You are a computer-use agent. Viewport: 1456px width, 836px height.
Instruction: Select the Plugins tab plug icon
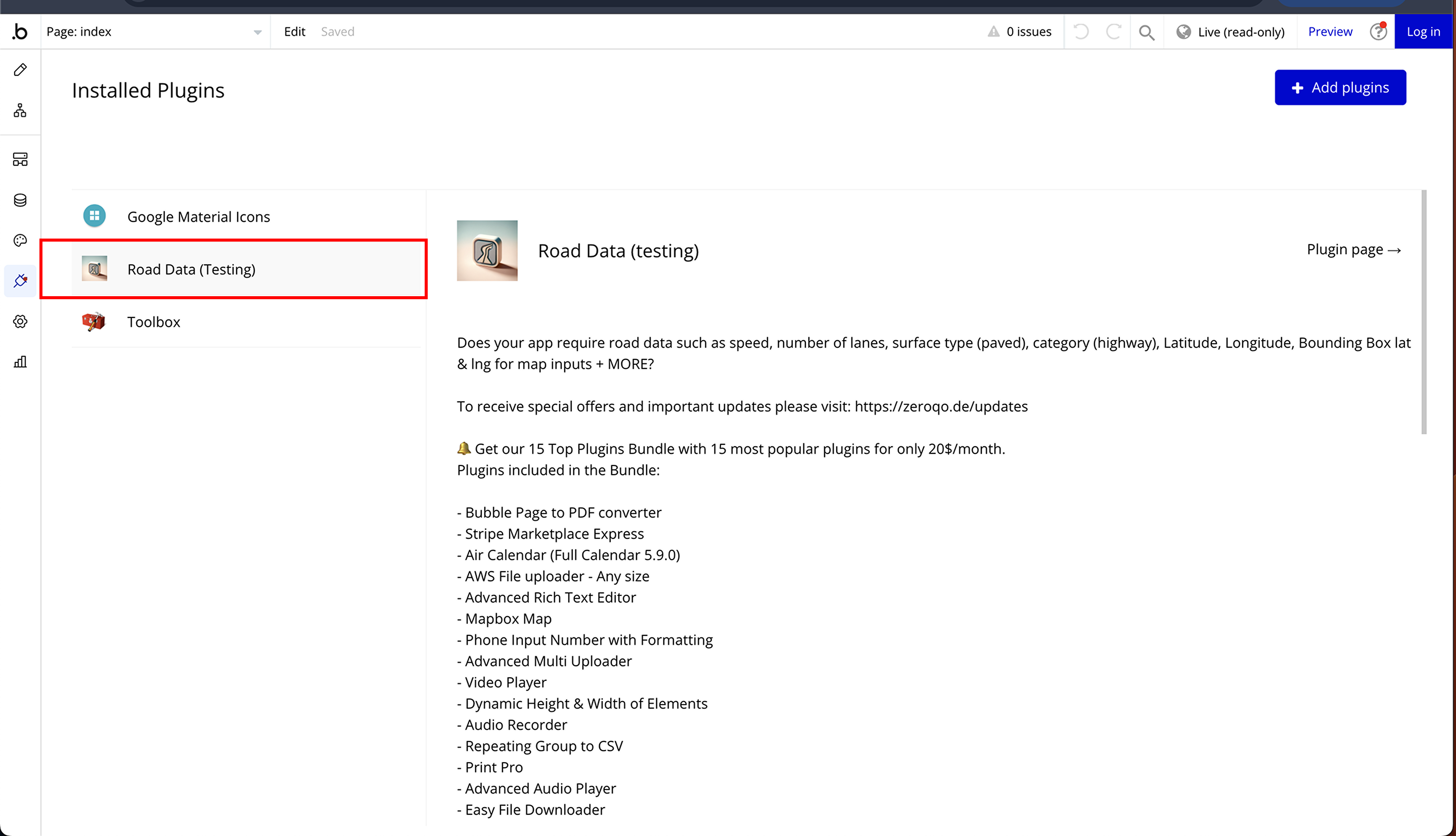(x=20, y=281)
